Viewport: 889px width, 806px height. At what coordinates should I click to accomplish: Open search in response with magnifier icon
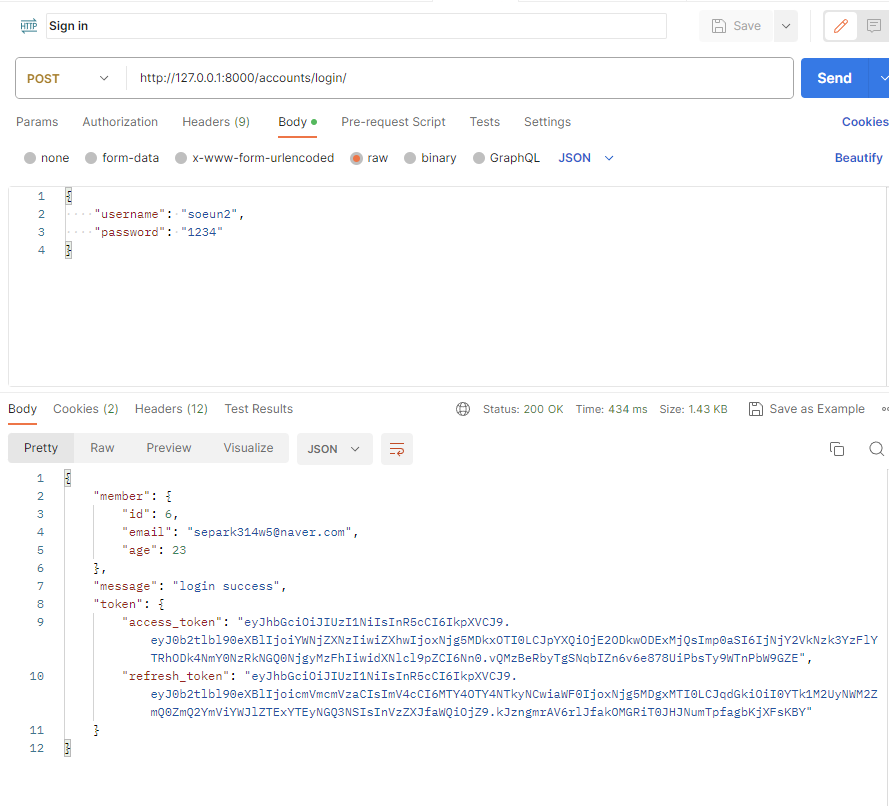pyautogui.click(x=876, y=449)
